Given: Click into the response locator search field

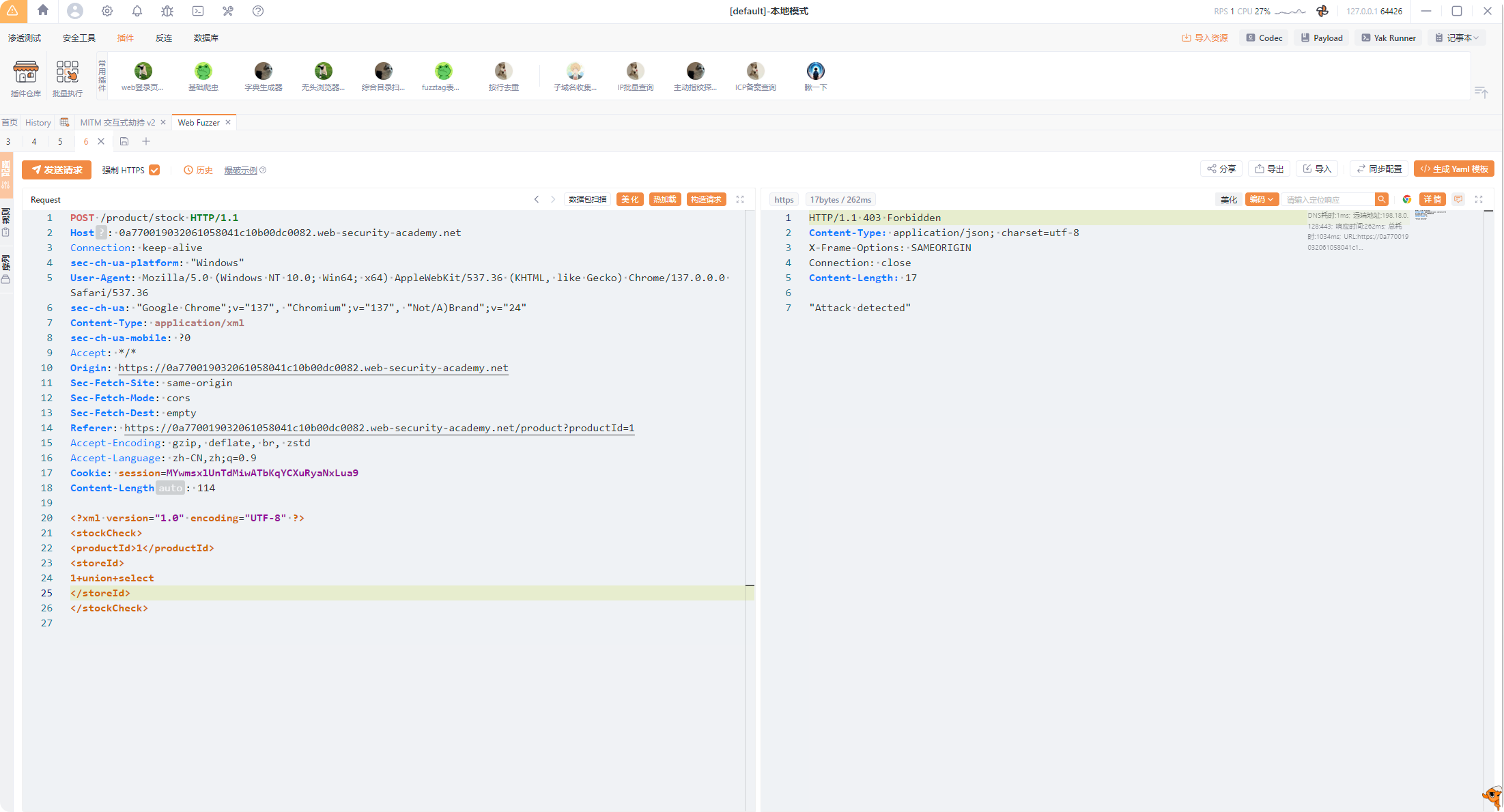Looking at the screenshot, I should (1328, 199).
